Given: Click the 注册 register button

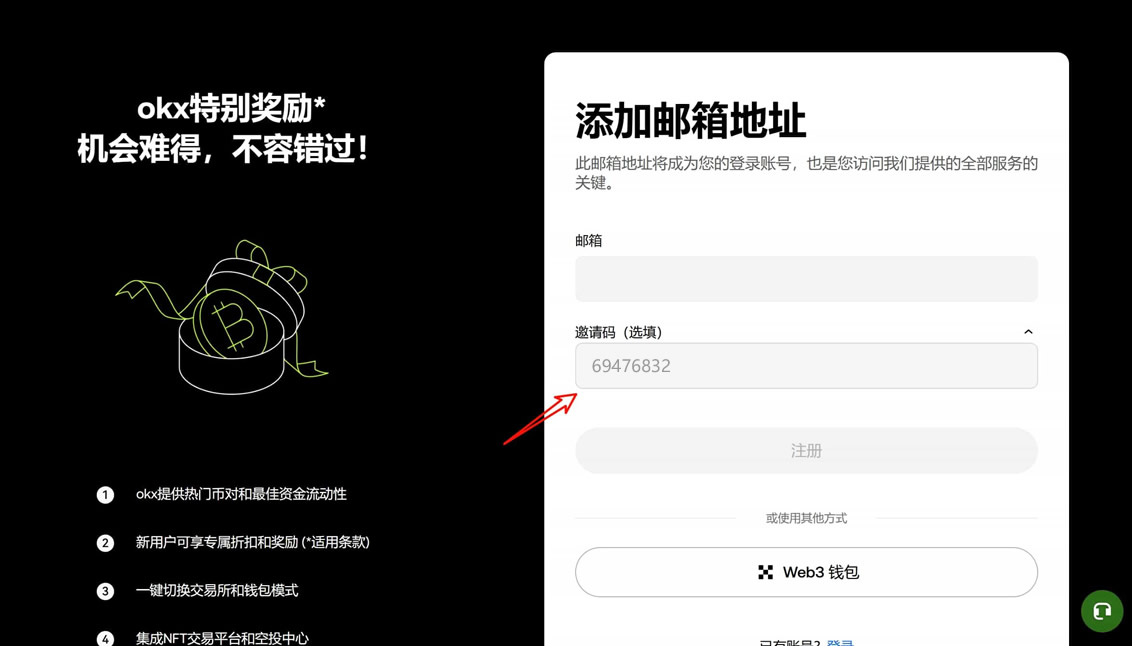Looking at the screenshot, I should [806, 450].
